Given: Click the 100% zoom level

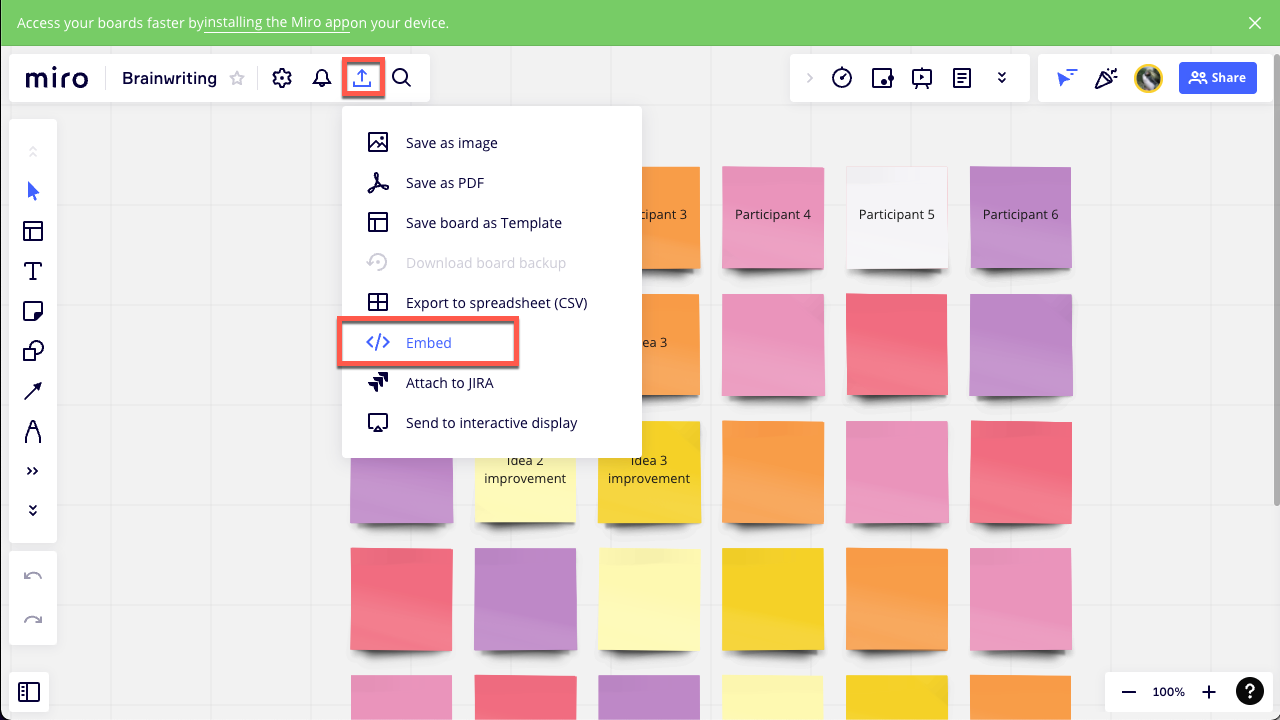Looking at the screenshot, I should tap(1169, 692).
